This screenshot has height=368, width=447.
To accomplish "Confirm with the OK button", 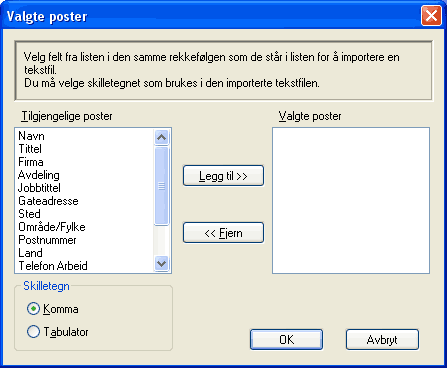I will [x=286, y=340].
